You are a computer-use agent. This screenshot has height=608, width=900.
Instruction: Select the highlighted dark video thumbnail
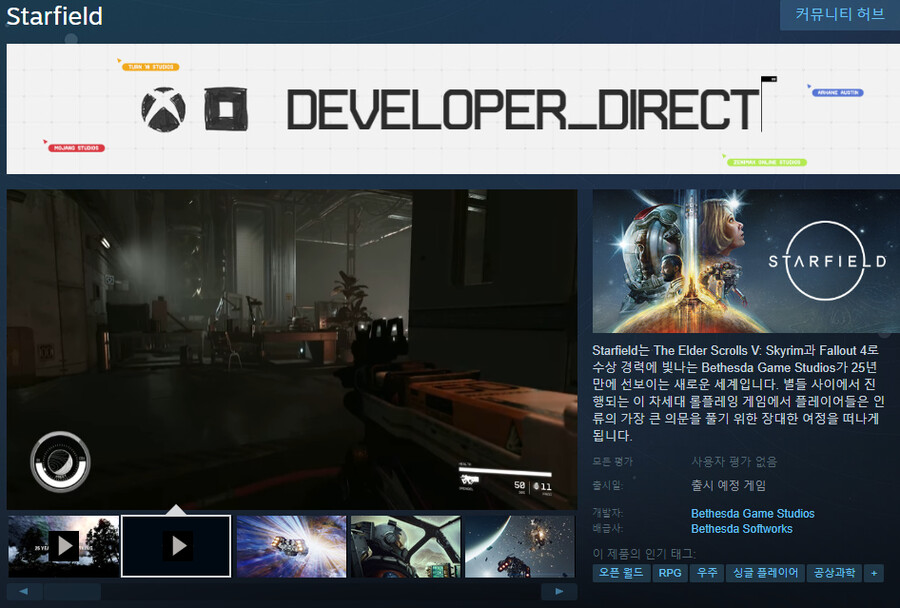(176, 545)
